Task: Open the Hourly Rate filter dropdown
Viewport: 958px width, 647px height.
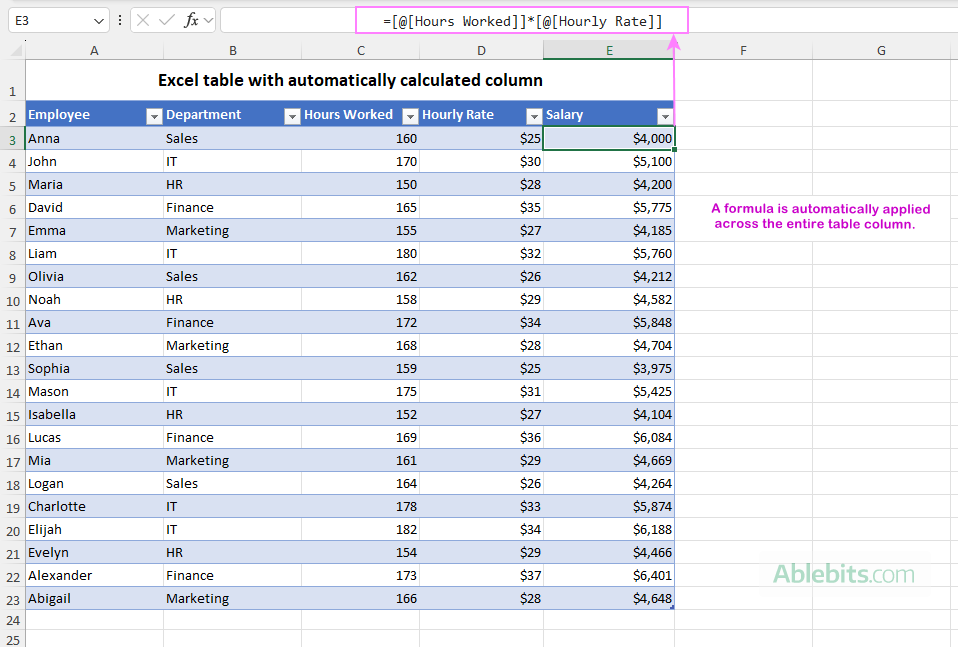Action: [x=533, y=115]
